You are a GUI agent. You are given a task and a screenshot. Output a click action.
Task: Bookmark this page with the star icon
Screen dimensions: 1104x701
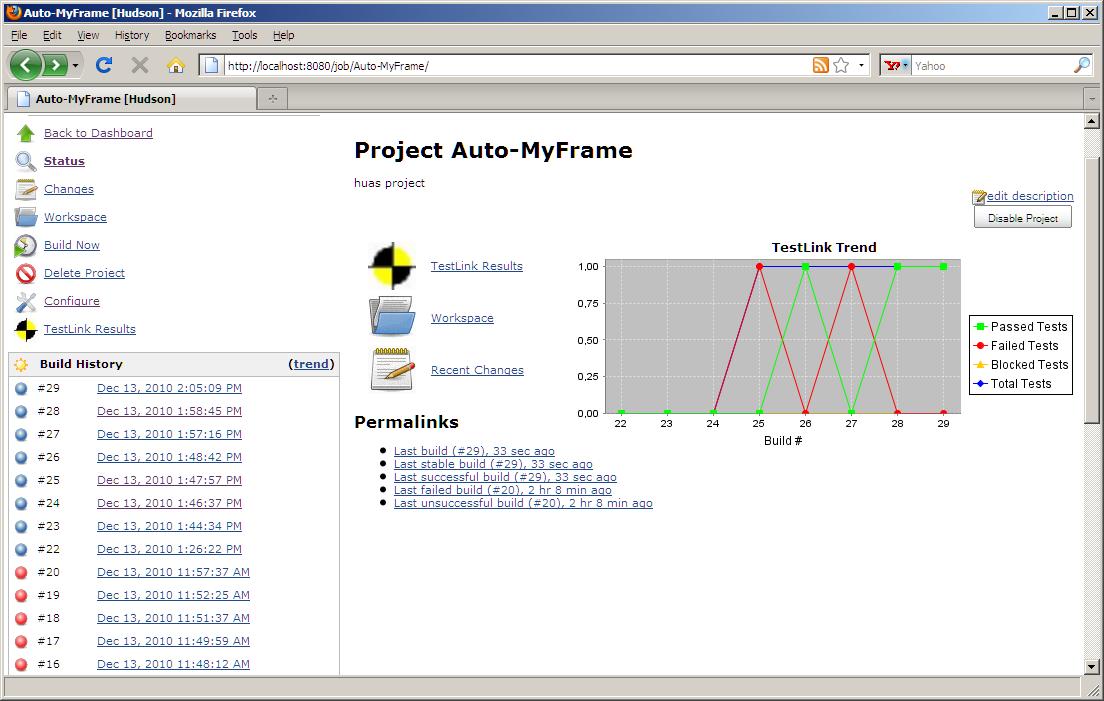click(x=841, y=65)
